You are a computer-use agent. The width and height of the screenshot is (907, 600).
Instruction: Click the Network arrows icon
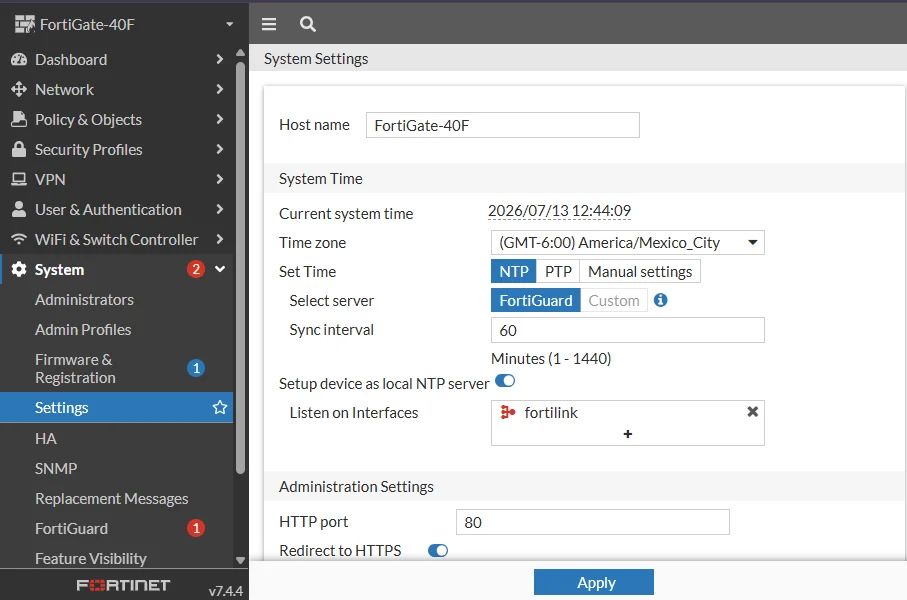[x=19, y=89]
